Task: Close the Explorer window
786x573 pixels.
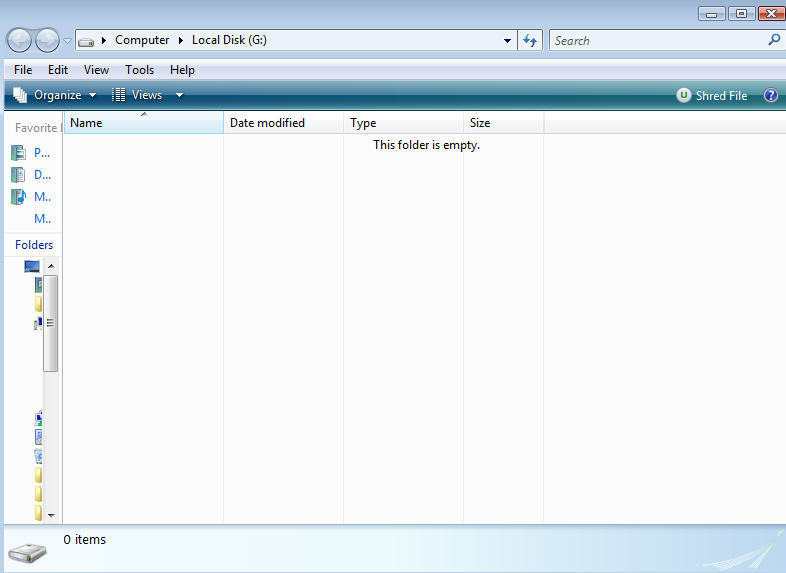Action: pyautogui.click(x=771, y=14)
